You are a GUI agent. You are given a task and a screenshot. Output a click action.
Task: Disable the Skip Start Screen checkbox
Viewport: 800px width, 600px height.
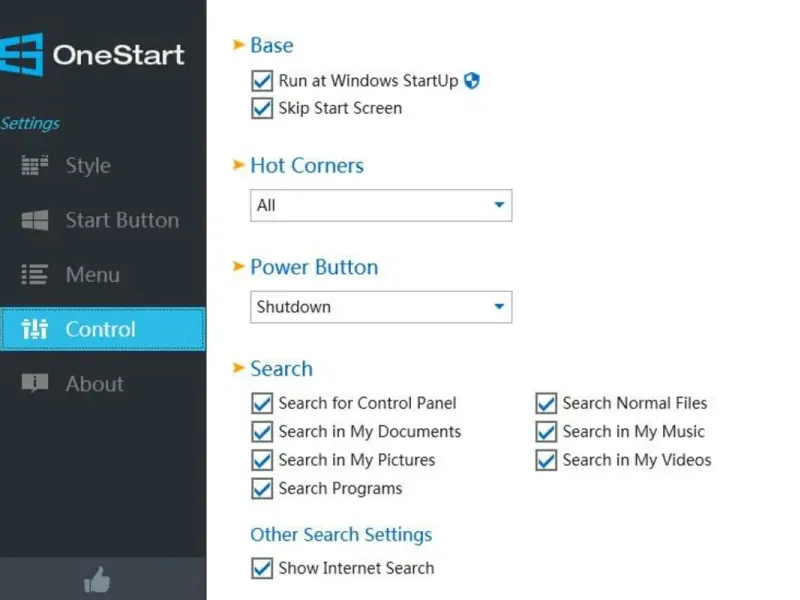[x=262, y=108]
